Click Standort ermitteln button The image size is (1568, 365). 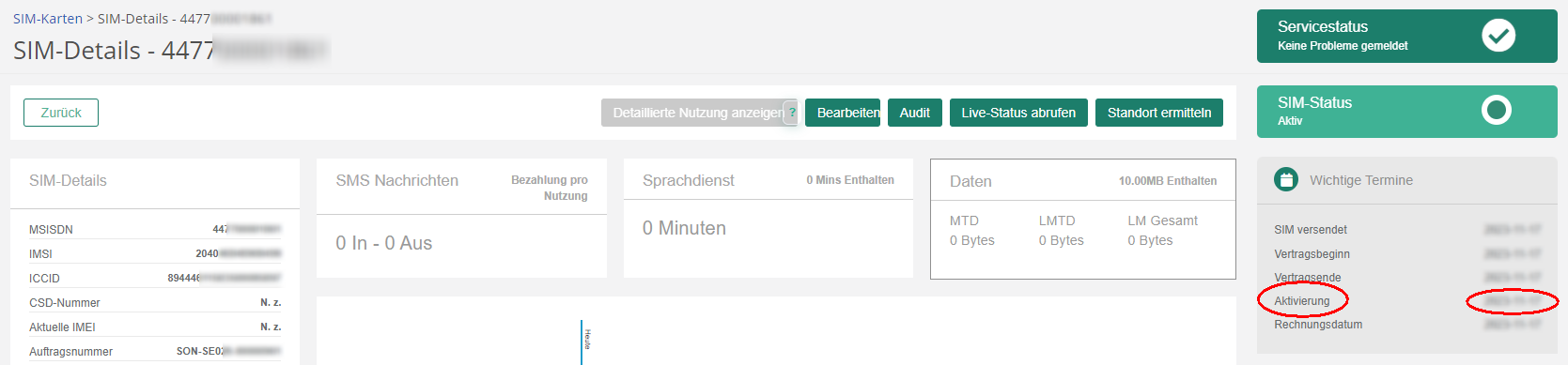click(x=1159, y=113)
